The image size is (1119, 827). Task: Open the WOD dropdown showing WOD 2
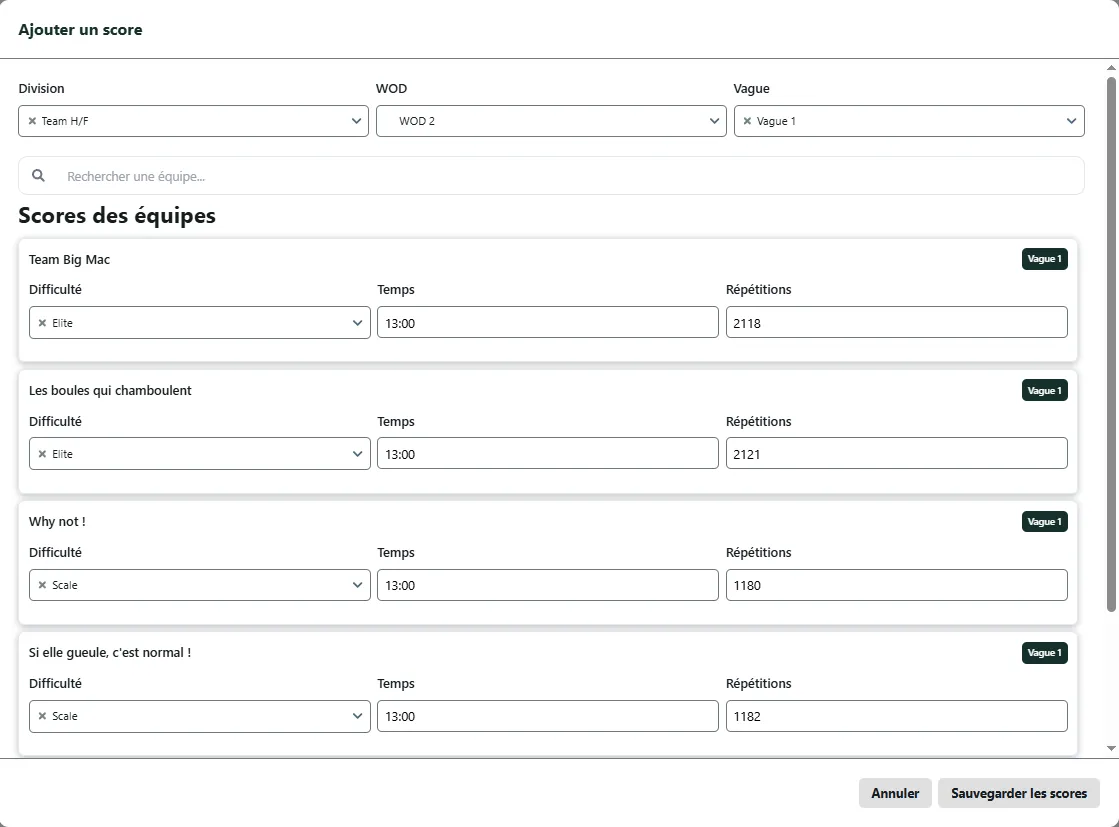[x=550, y=121]
